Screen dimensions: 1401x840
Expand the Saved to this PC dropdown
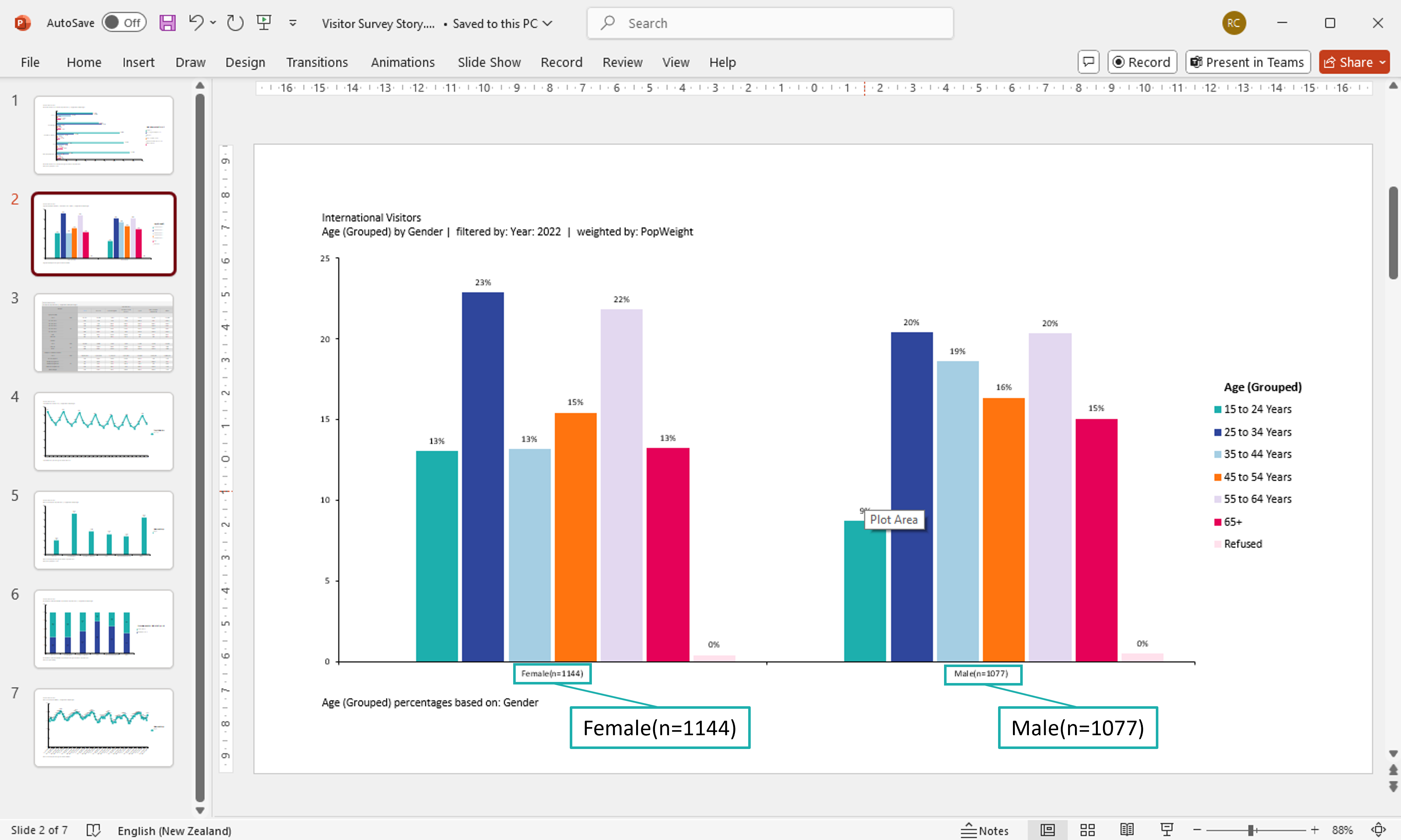(547, 23)
